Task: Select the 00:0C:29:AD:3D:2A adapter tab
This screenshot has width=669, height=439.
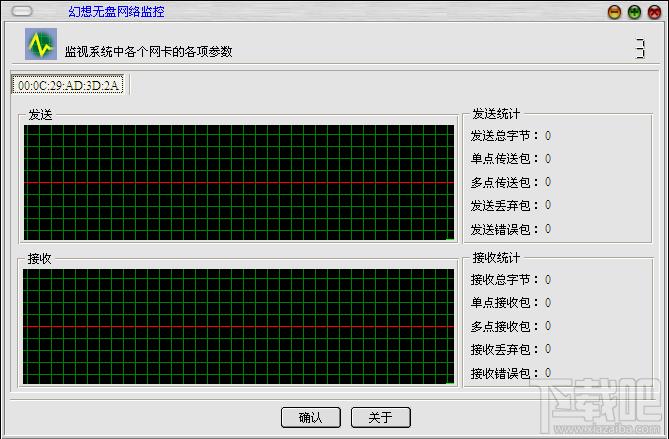Action: (68, 85)
